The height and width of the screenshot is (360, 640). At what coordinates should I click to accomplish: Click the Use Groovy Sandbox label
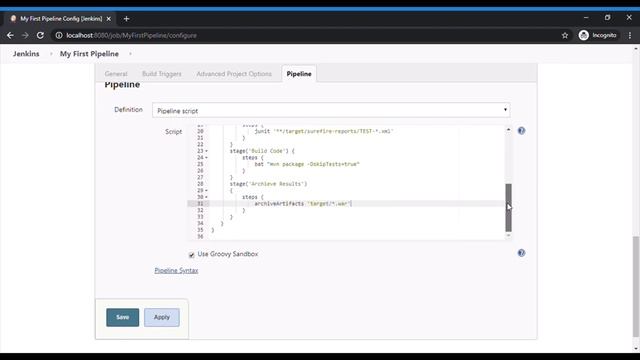point(228,254)
